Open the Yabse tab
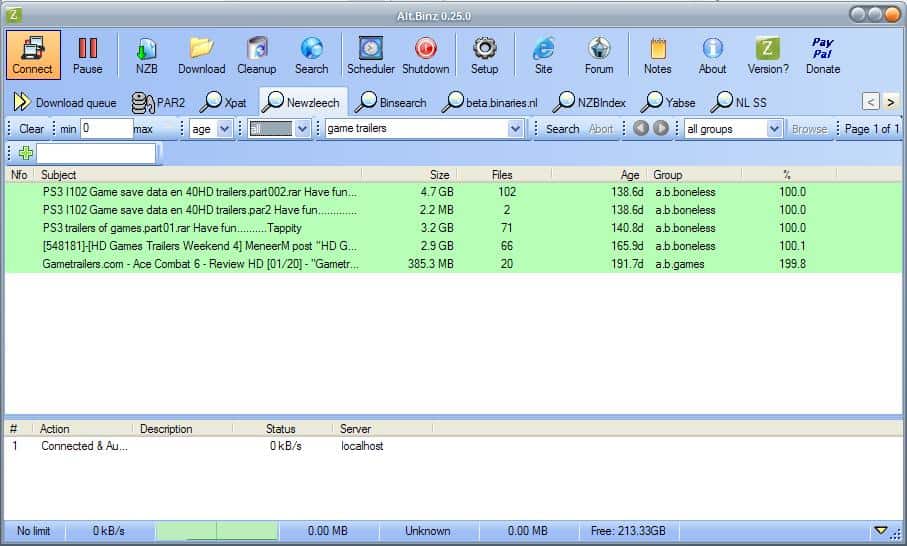The image size is (907, 546). pos(668,102)
